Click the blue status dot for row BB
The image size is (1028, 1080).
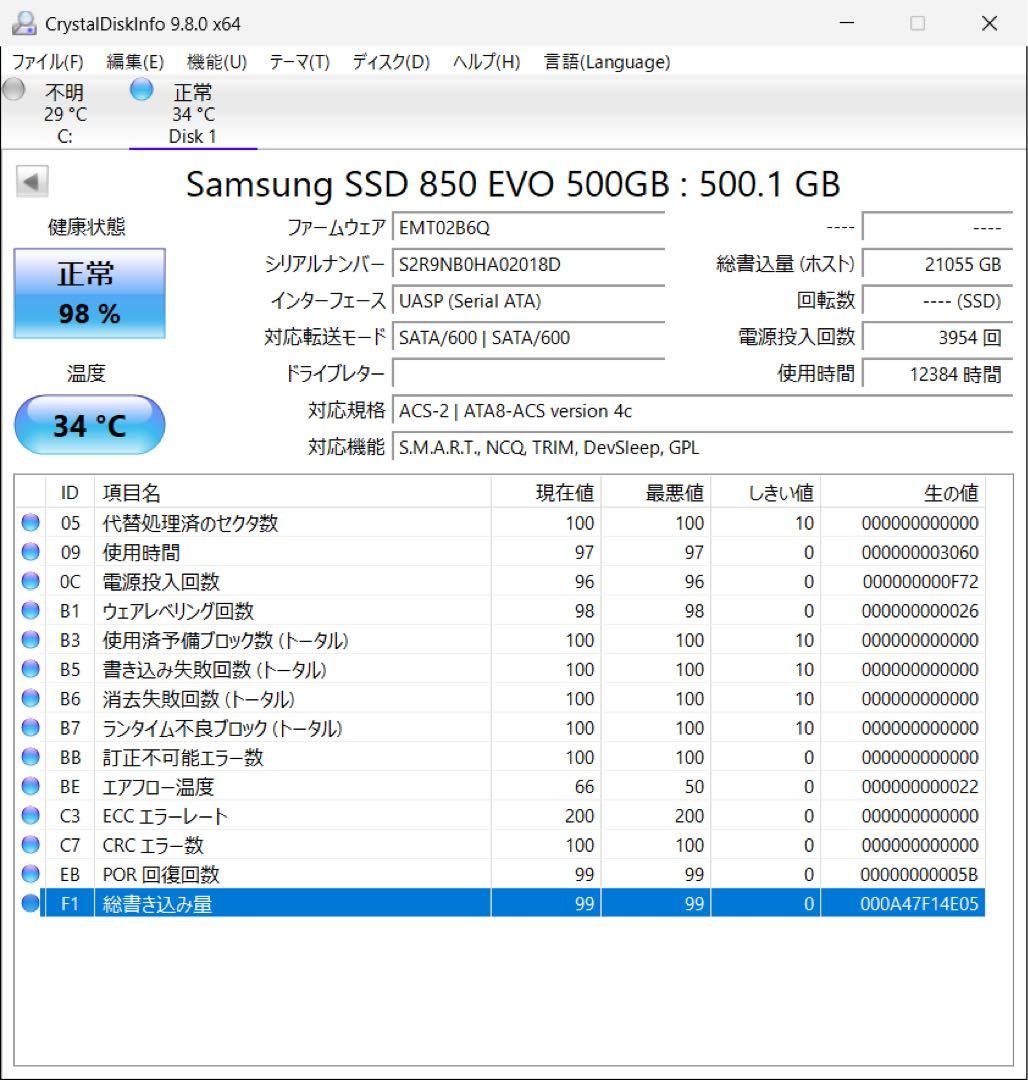pyautogui.click(x=30, y=757)
